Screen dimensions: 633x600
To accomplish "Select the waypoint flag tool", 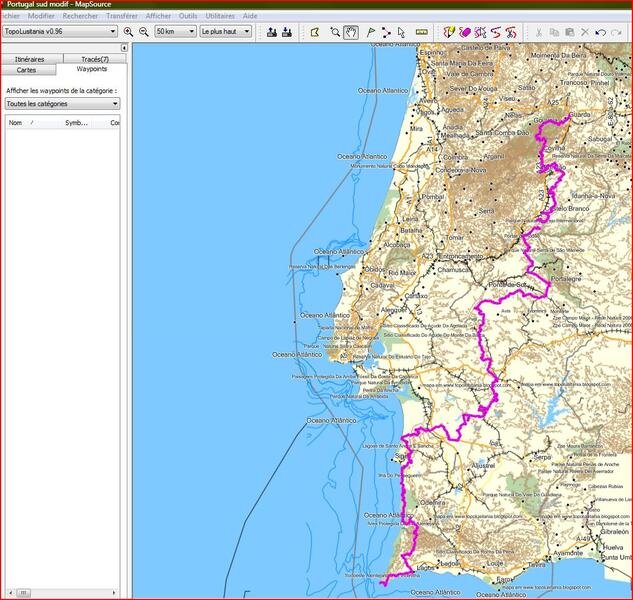I will point(371,32).
